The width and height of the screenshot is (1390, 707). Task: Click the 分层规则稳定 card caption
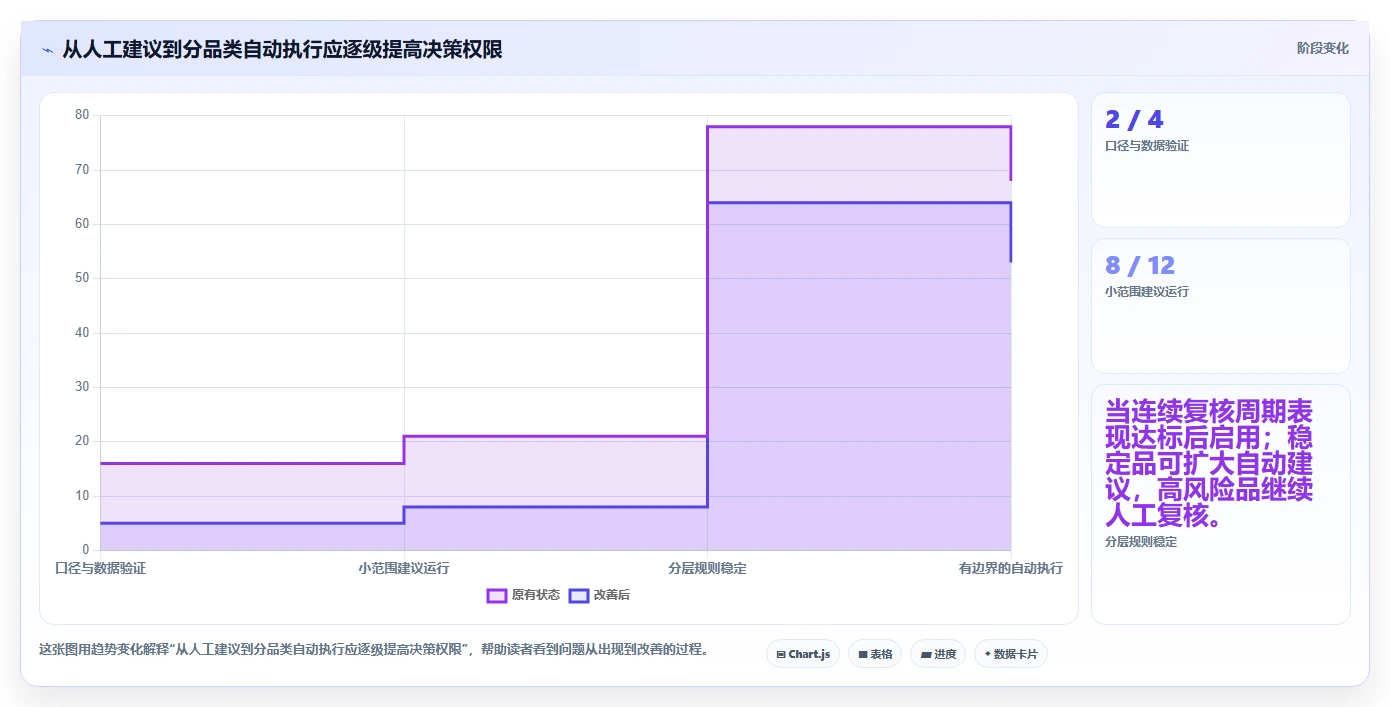[1141, 542]
